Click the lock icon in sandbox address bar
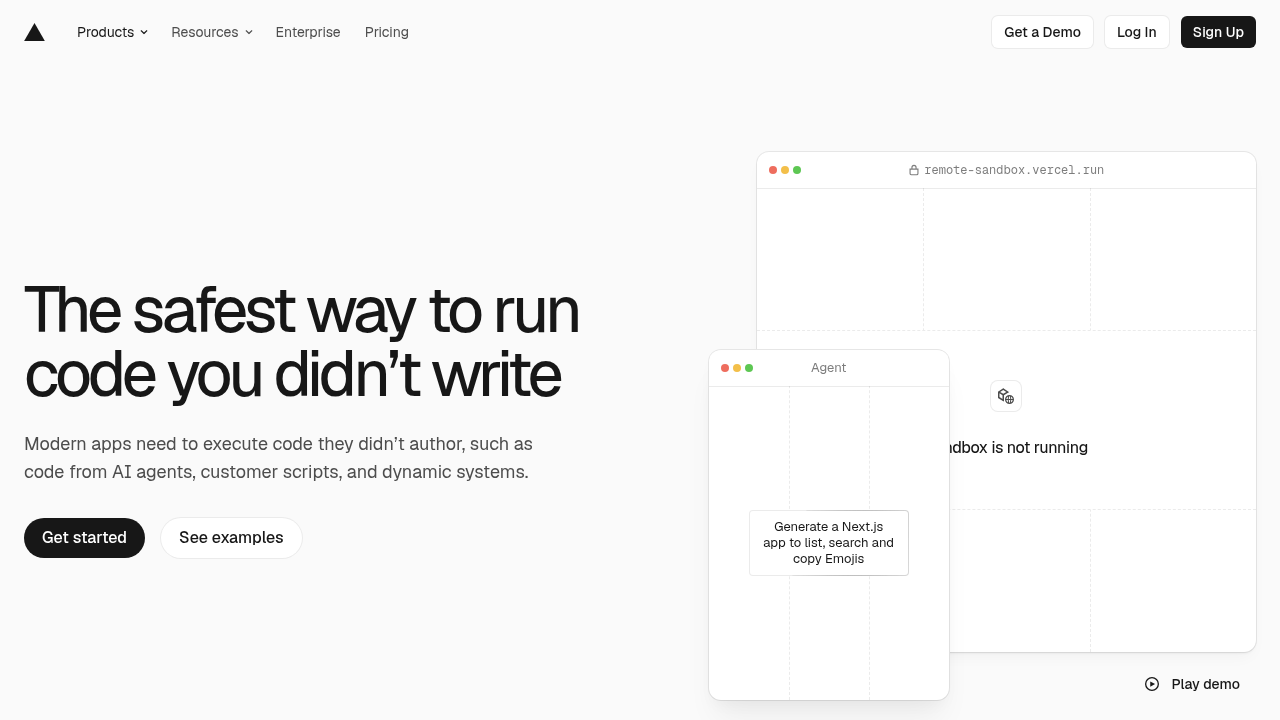Screen dimensions: 1280x720 click(x=913, y=170)
